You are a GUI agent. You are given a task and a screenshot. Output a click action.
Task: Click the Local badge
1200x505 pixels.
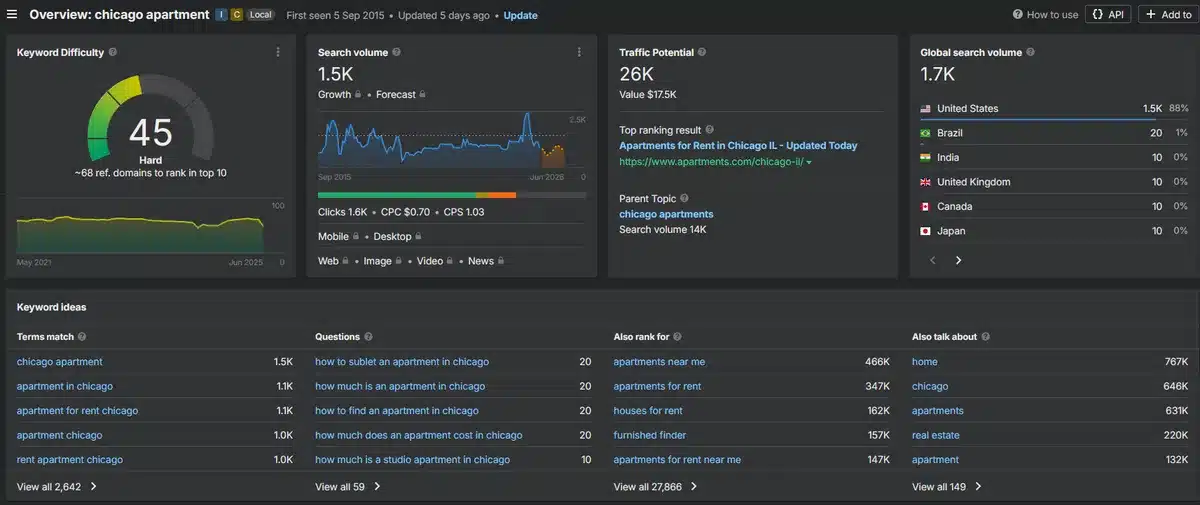pyautogui.click(x=260, y=15)
